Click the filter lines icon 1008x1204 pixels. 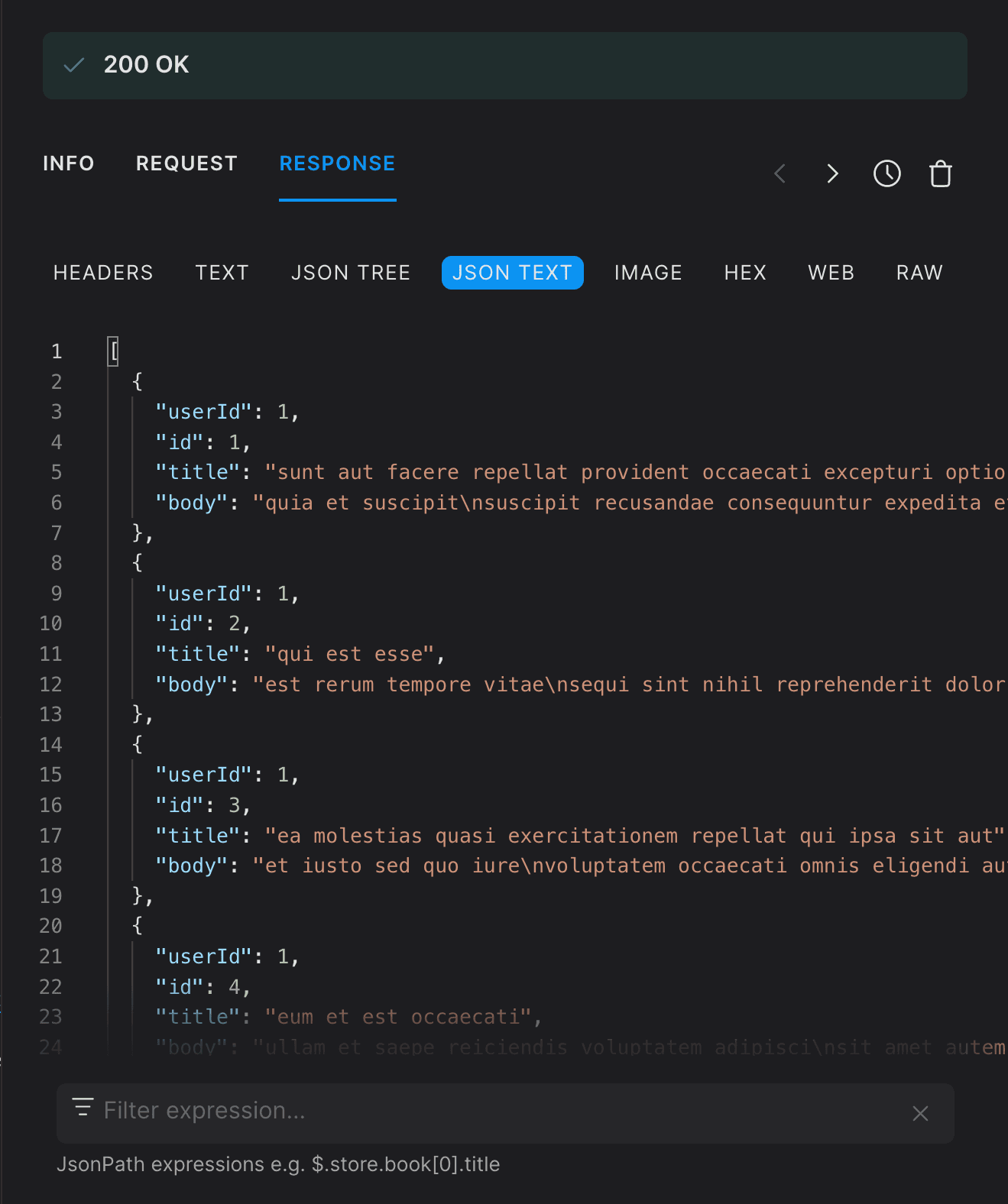point(83,1108)
